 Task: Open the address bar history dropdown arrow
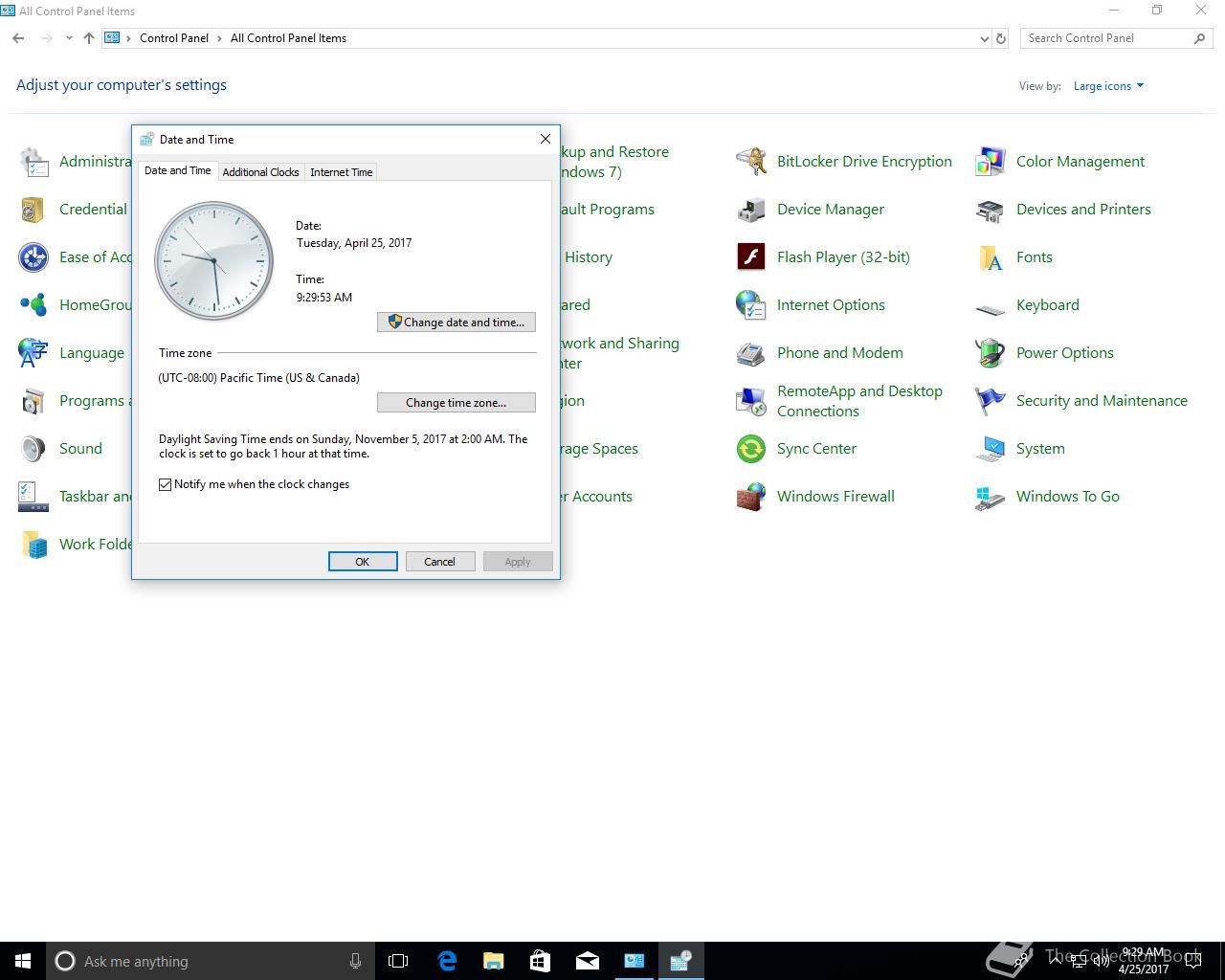(x=985, y=39)
